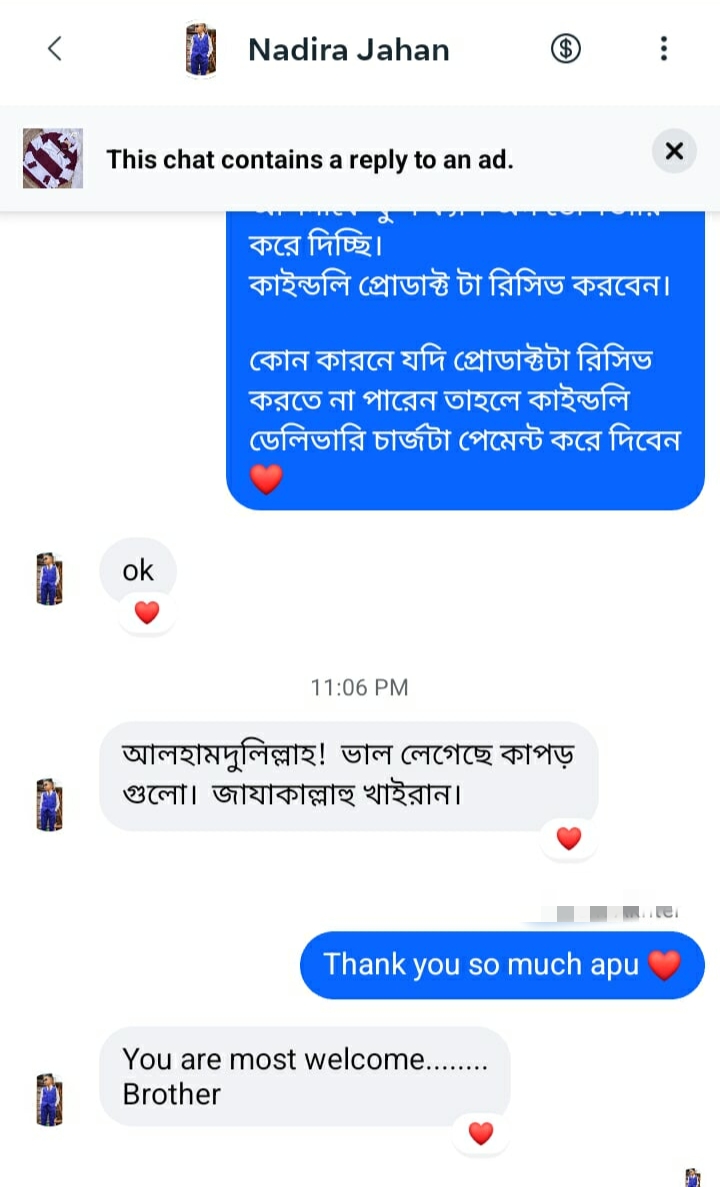Viewport: 720px width, 1187px height.
Task: Tap "This chat contains a reply to an ad"
Action: [310, 159]
